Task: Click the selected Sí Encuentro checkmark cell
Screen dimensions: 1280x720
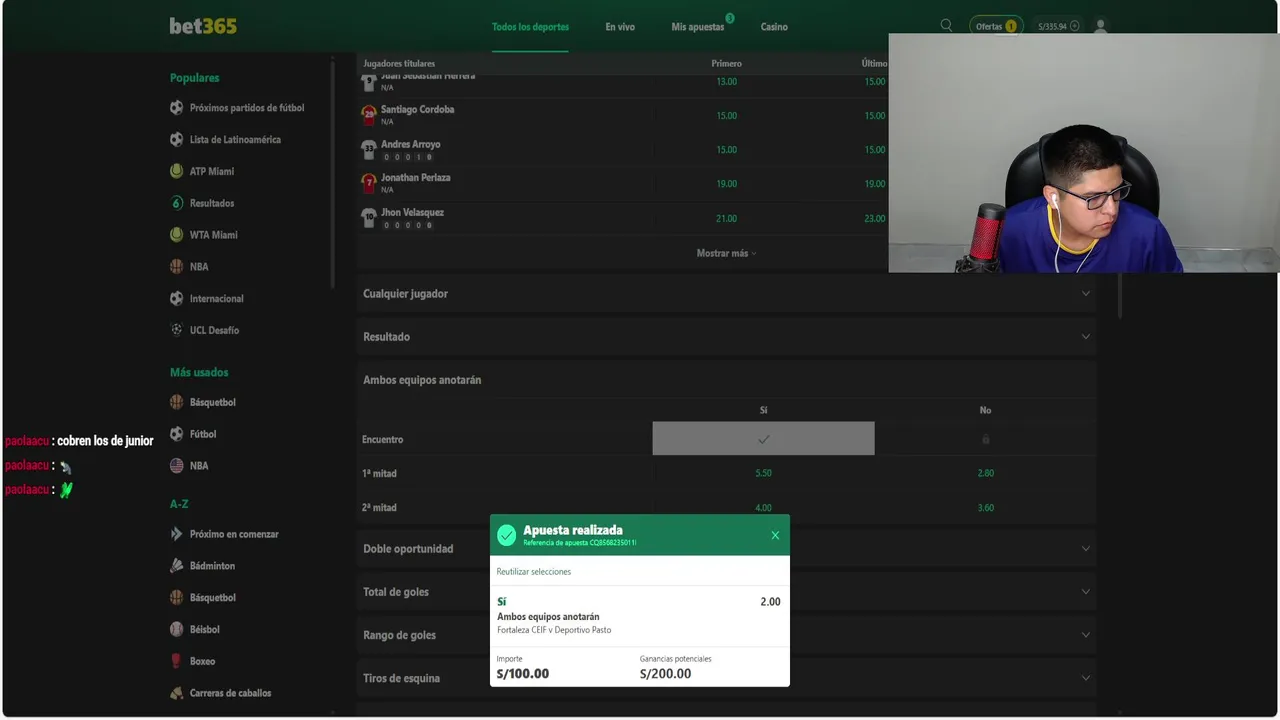Action: [x=763, y=439]
